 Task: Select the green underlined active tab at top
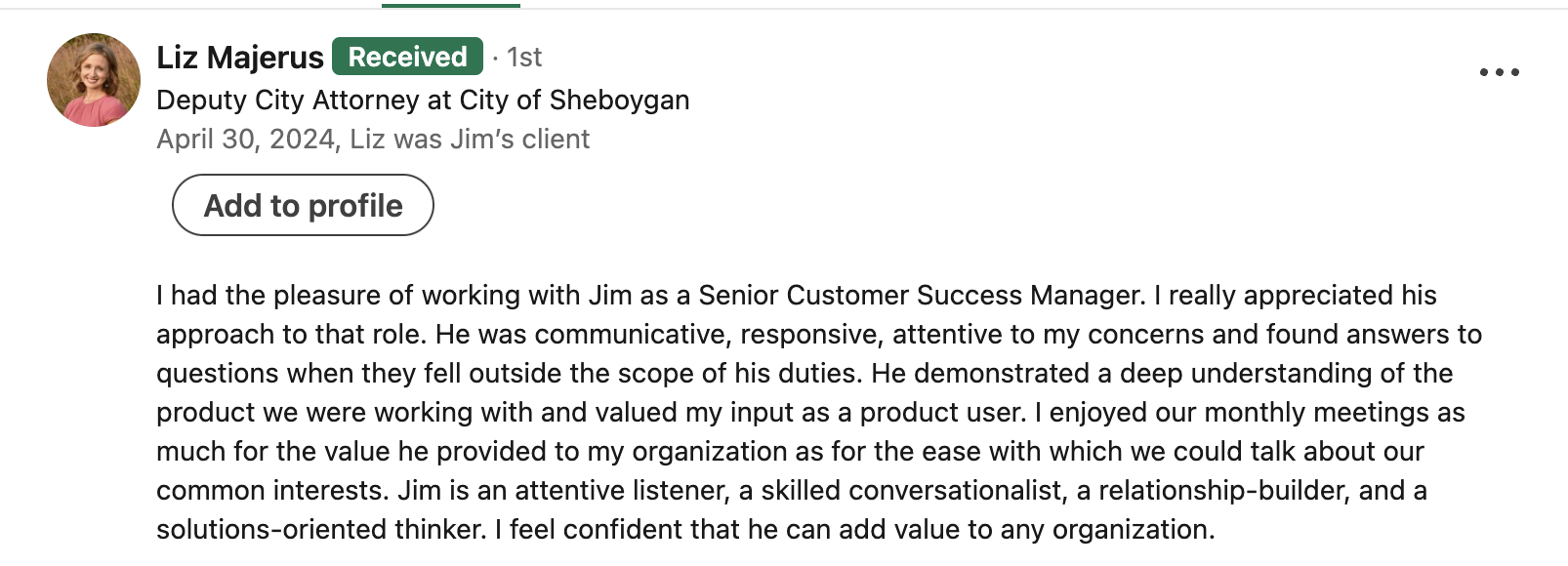[x=451, y=5]
